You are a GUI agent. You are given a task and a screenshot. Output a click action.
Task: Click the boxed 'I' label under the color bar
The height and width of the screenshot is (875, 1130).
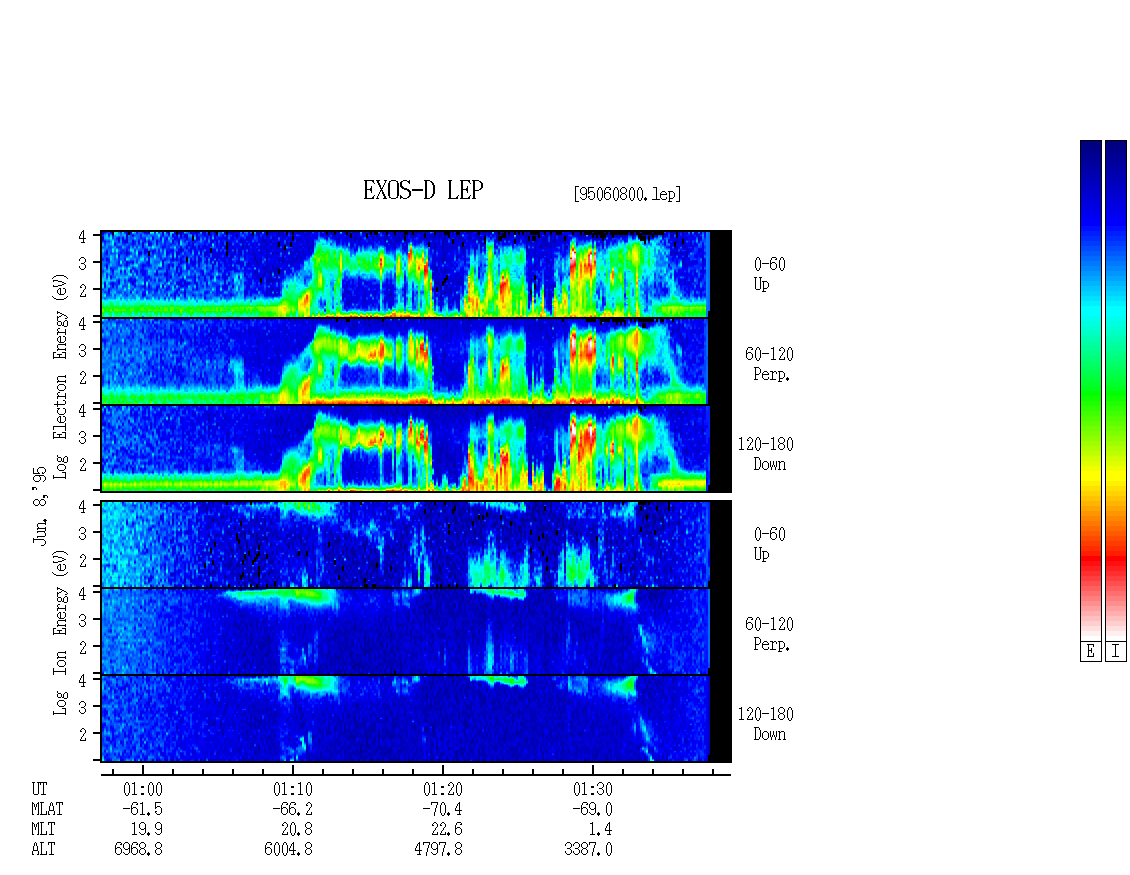point(1116,652)
